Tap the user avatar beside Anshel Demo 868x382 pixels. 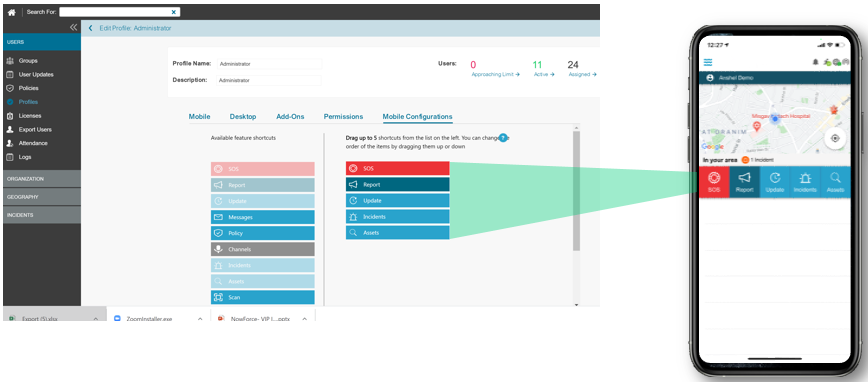pos(710,78)
